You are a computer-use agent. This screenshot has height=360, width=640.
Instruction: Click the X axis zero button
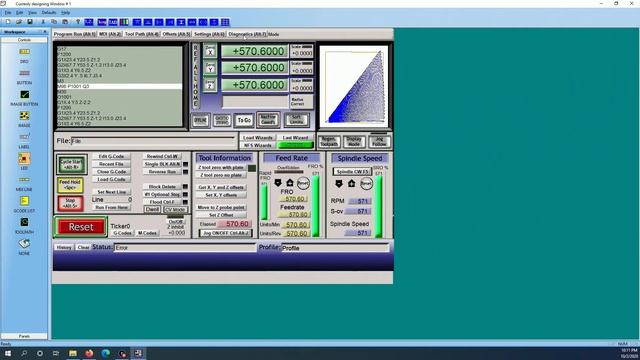point(210,51)
